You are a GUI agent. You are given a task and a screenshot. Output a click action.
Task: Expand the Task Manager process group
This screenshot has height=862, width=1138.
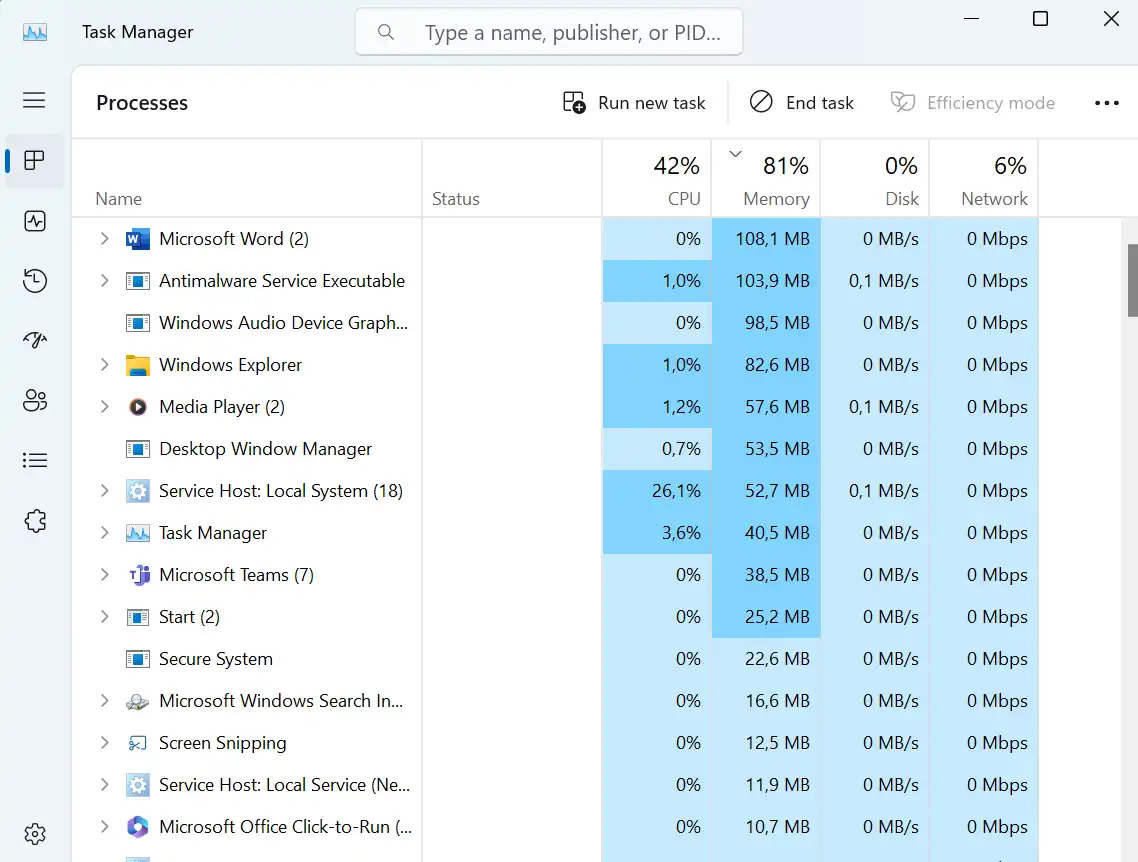(x=105, y=533)
